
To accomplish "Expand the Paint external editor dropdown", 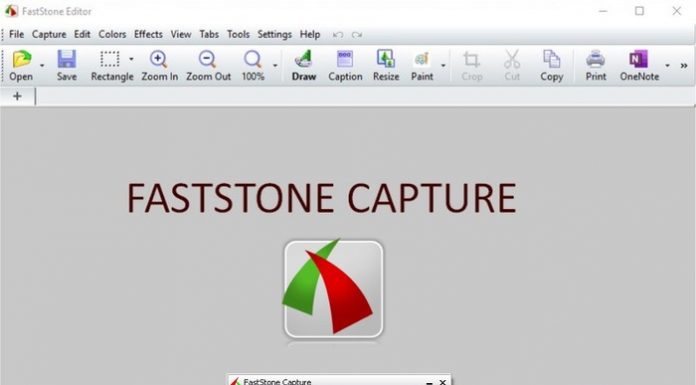I will pyautogui.click(x=443, y=65).
